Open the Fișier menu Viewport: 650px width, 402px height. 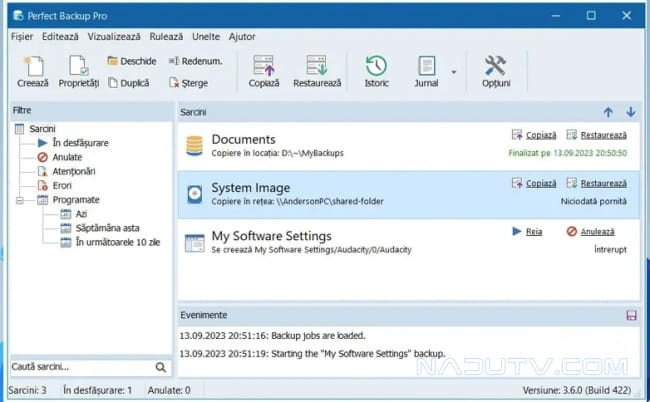point(22,36)
